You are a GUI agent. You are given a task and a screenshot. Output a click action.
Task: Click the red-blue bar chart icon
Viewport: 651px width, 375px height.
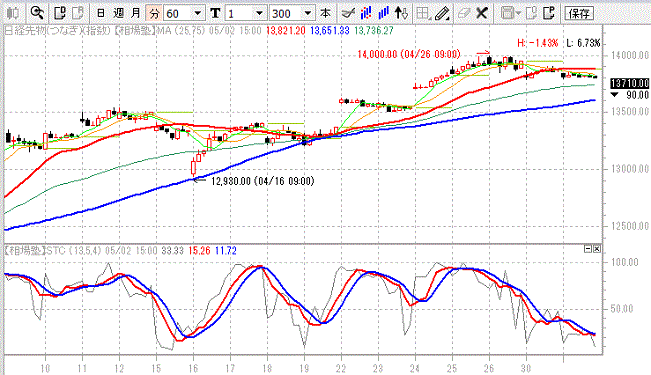(366, 13)
